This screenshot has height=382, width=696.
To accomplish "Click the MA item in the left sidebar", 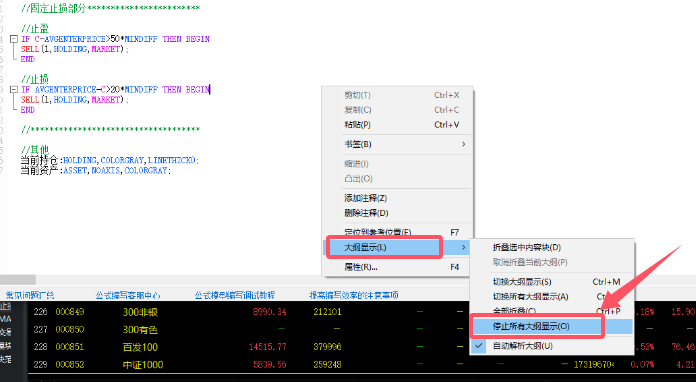I will point(6,319).
